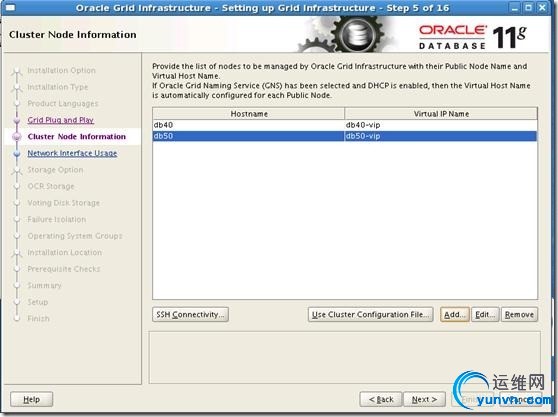Sort by the Hostname column header
The image size is (558, 417).
click(x=248, y=114)
